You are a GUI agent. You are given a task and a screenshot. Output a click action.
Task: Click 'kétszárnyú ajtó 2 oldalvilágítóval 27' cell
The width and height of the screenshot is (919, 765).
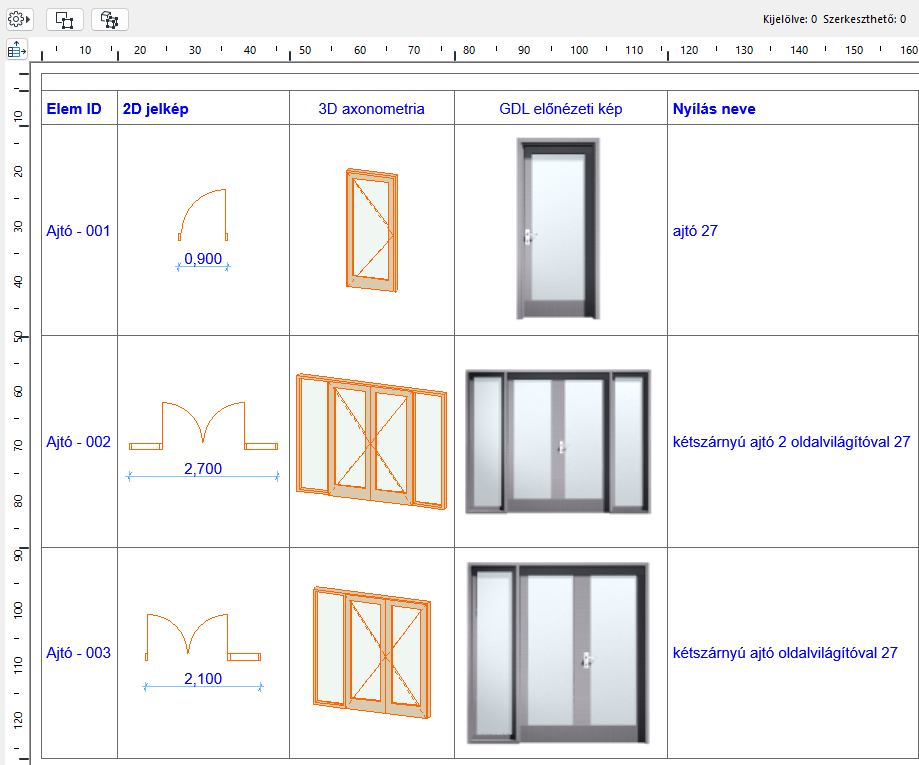point(791,441)
